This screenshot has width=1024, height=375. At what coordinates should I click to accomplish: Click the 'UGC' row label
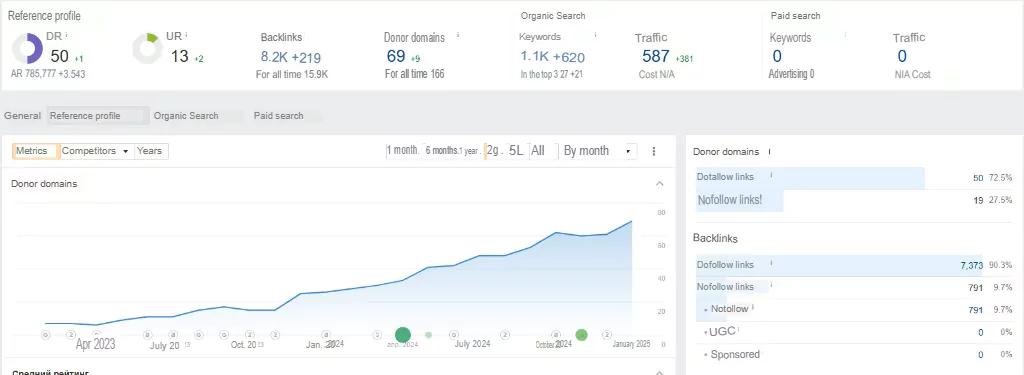(x=722, y=332)
